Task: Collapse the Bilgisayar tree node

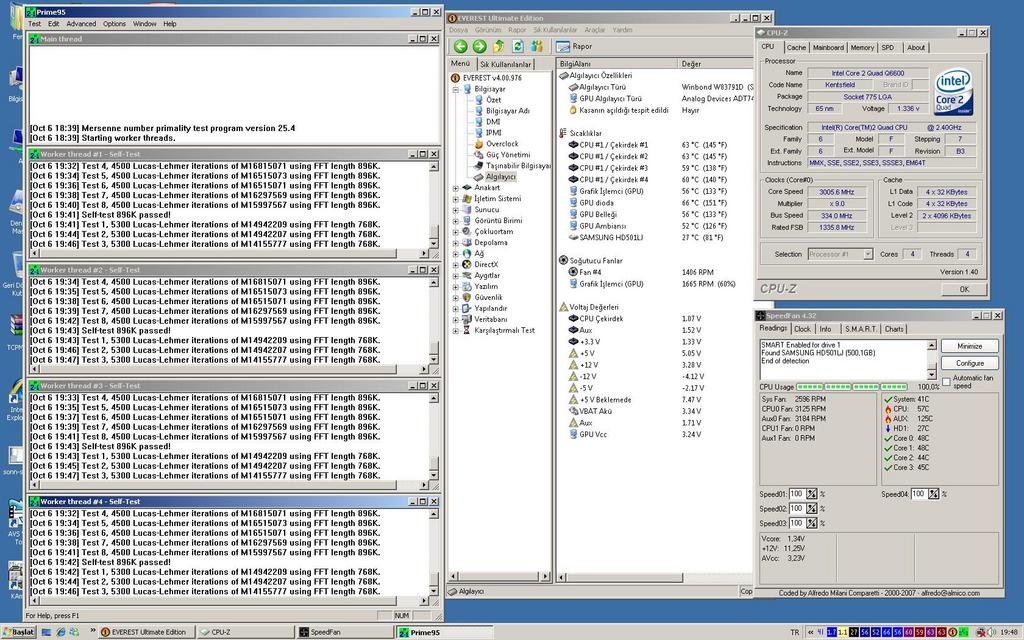Action: 456,89
